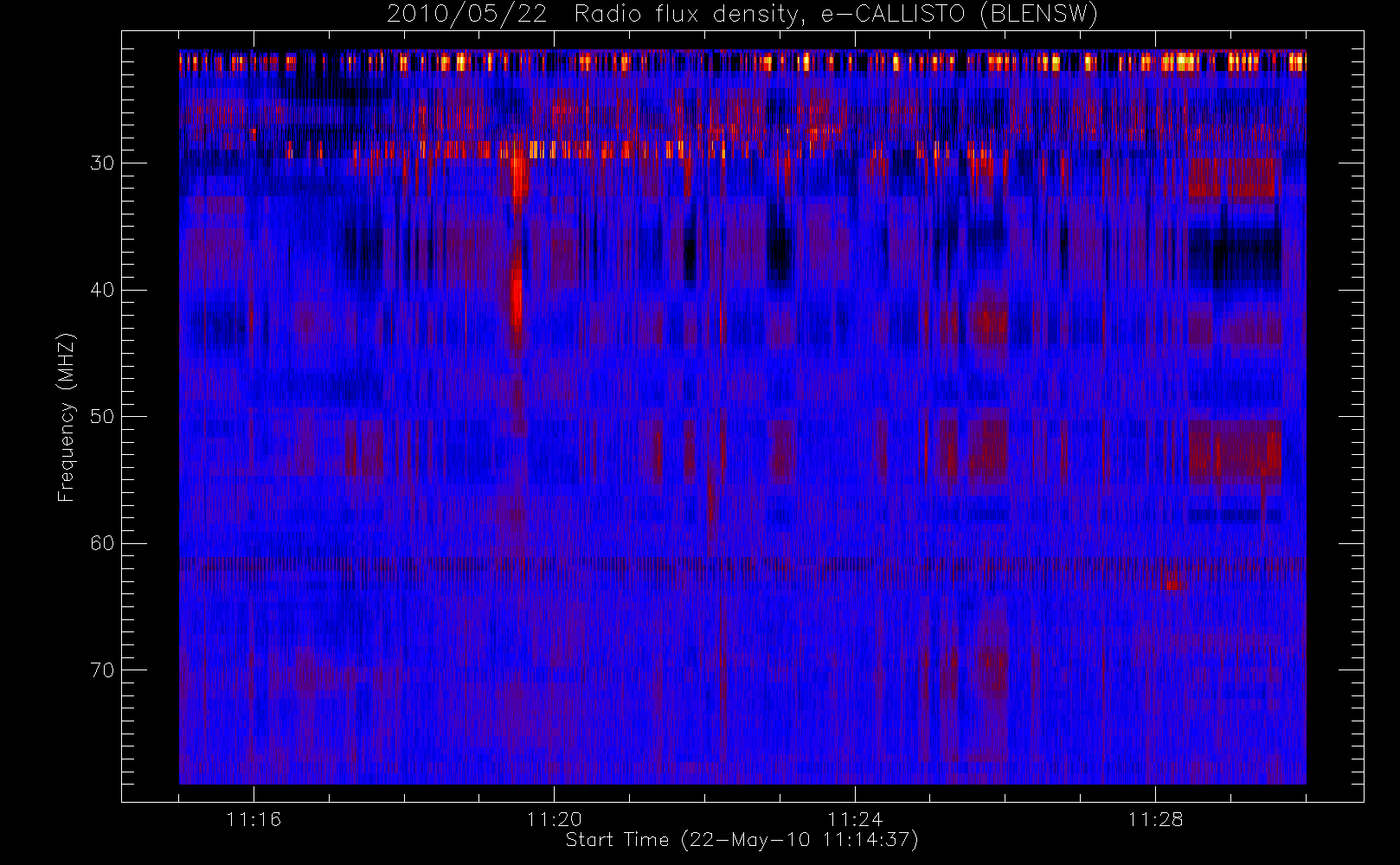
Task: Click the 'Frequency (MHZ)' axis label
Action: pyautogui.click(x=67, y=417)
